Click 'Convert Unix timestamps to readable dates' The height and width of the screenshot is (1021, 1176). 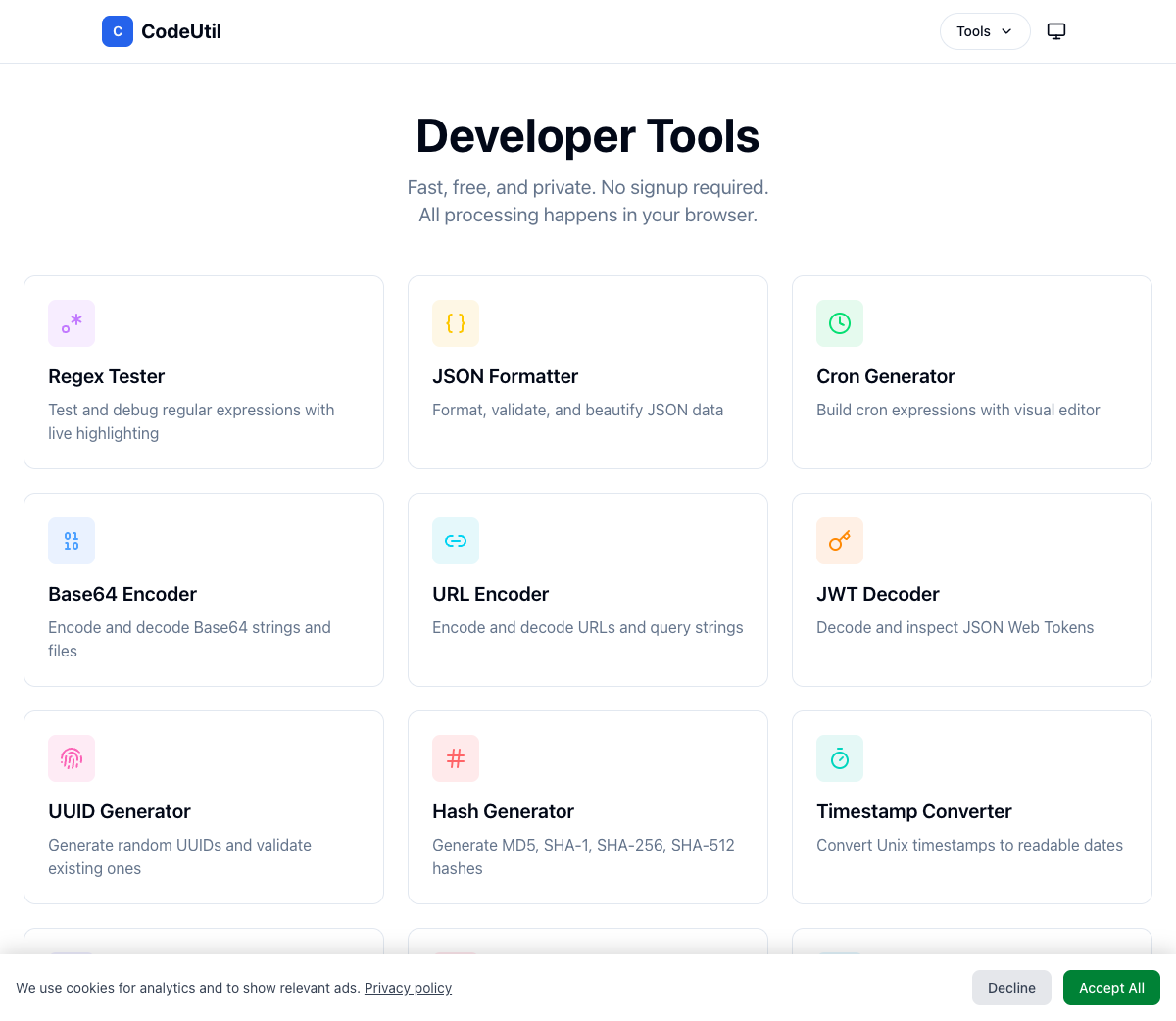(969, 845)
